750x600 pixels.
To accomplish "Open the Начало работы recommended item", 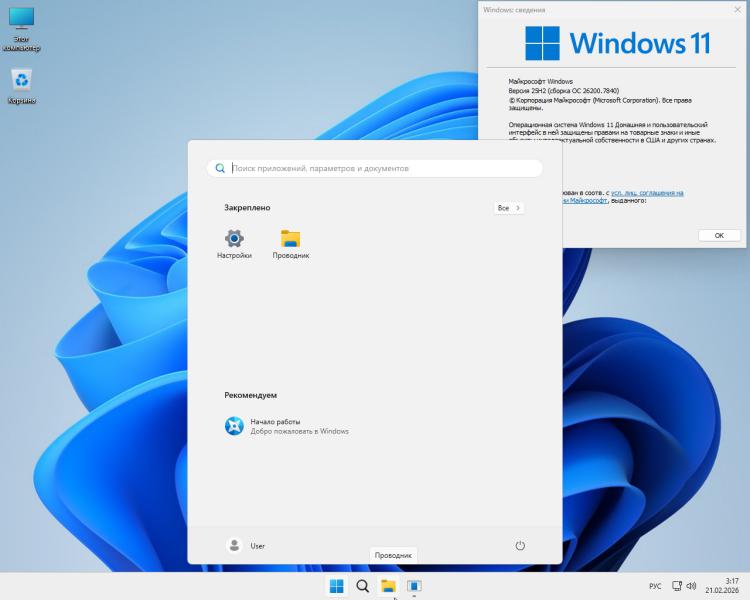I will tap(286, 426).
